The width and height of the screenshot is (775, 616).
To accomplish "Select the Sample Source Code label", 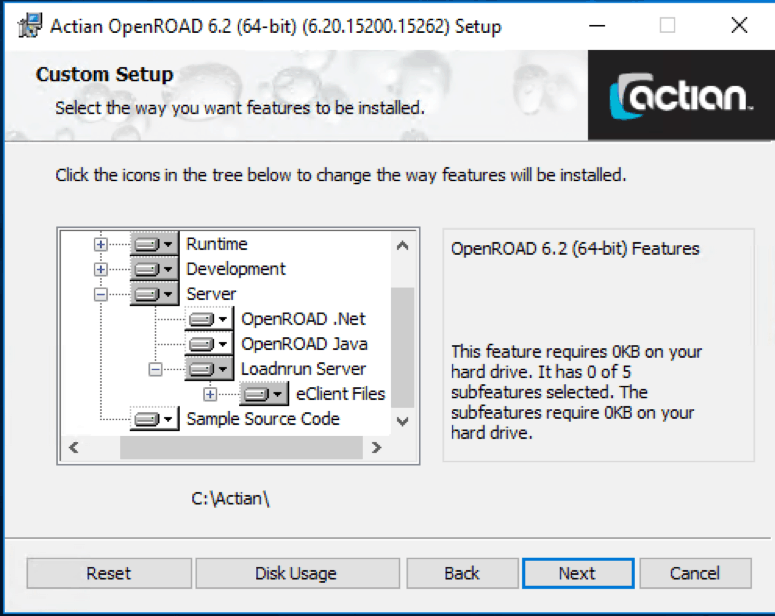I will (263, 419).
